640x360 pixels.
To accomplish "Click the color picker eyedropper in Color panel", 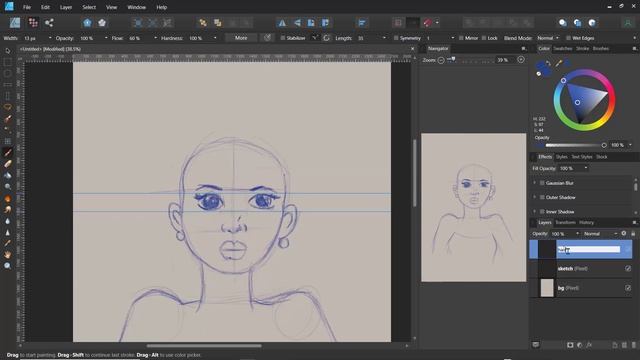I will (x=558, y=63).
